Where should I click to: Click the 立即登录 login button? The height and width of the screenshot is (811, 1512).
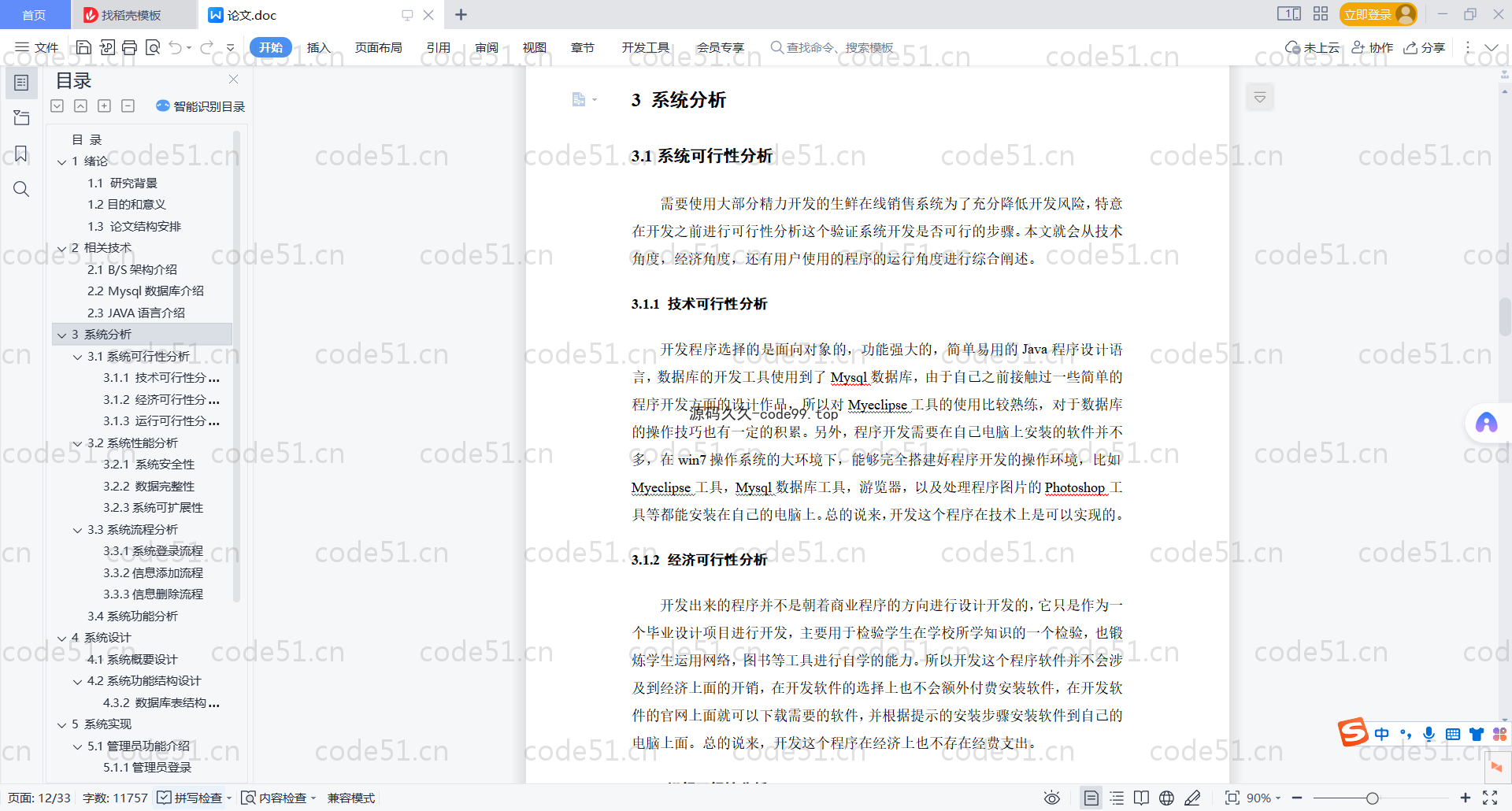(x=1377, y=14)
